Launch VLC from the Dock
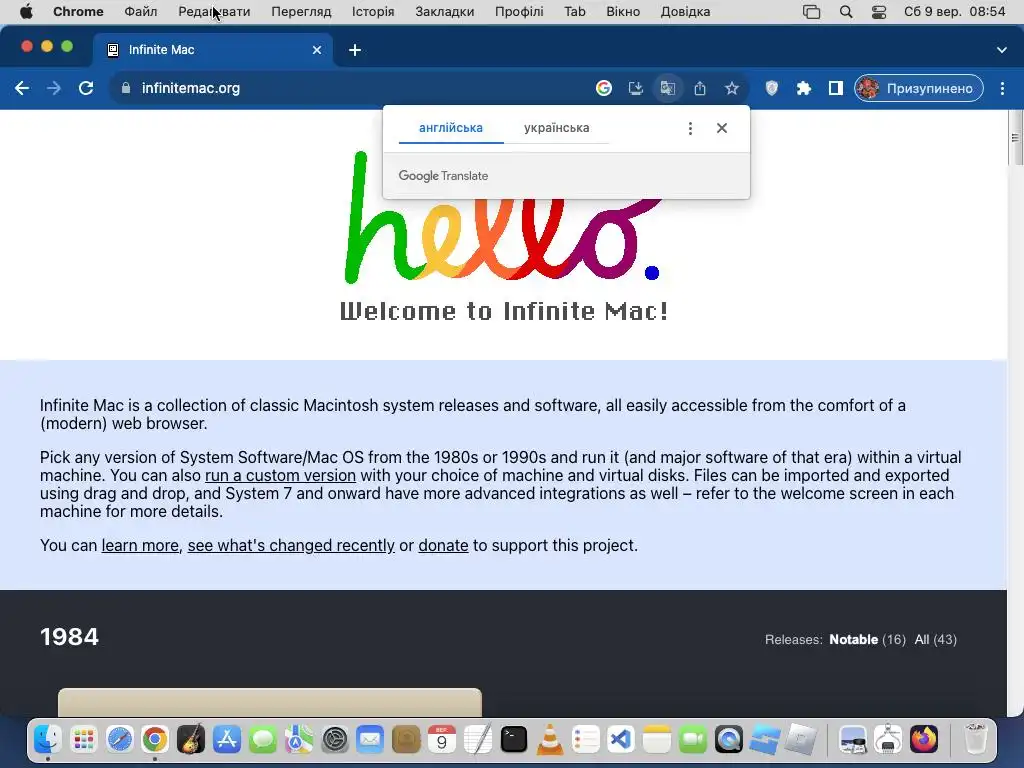This screenshot has height=768, width=1024. point(550,740)
